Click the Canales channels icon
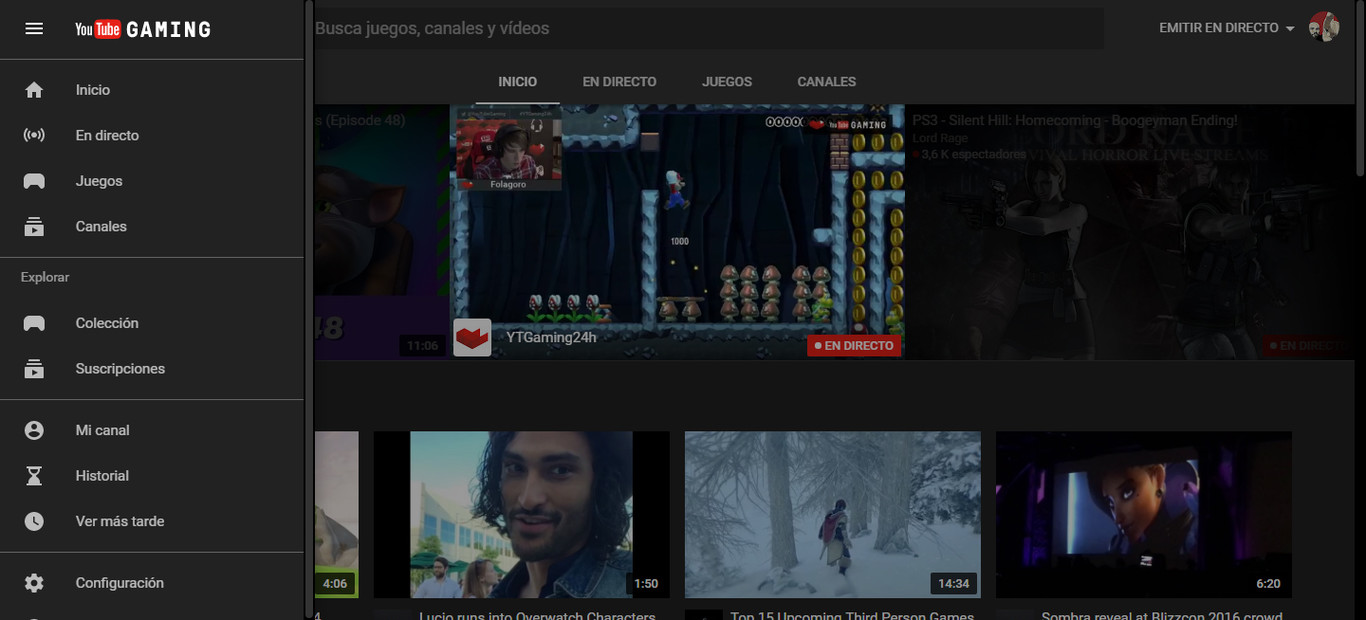 click(33, 226)
